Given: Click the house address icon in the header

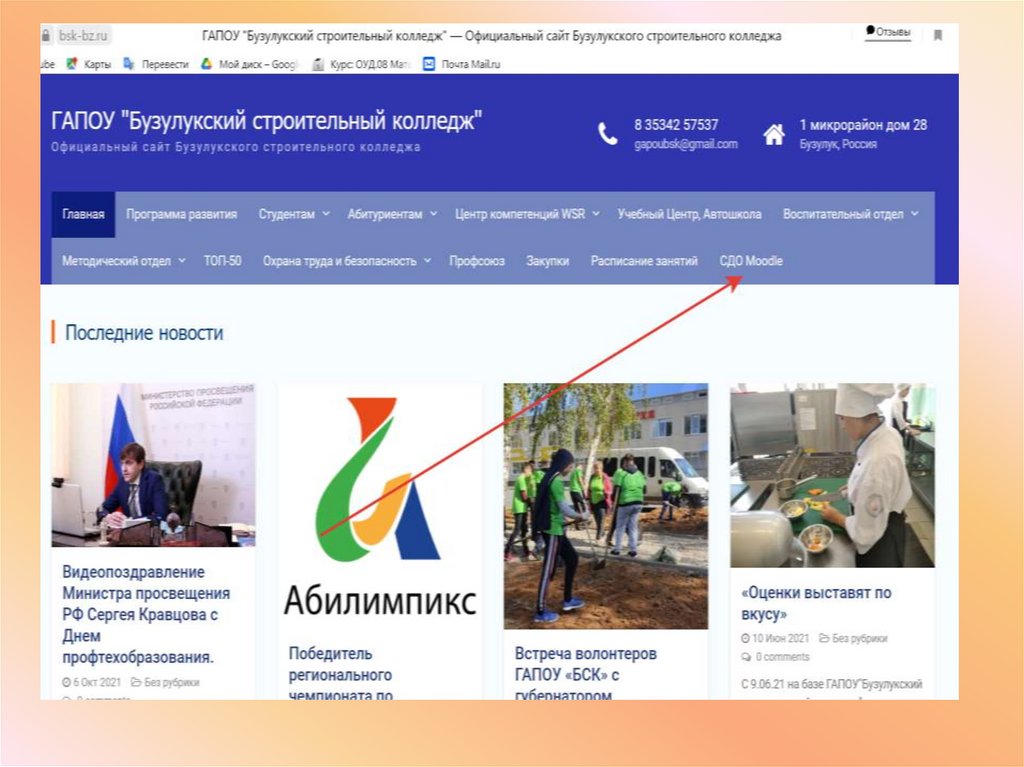Looking at the screenshot, I should [x=774, y=134].
